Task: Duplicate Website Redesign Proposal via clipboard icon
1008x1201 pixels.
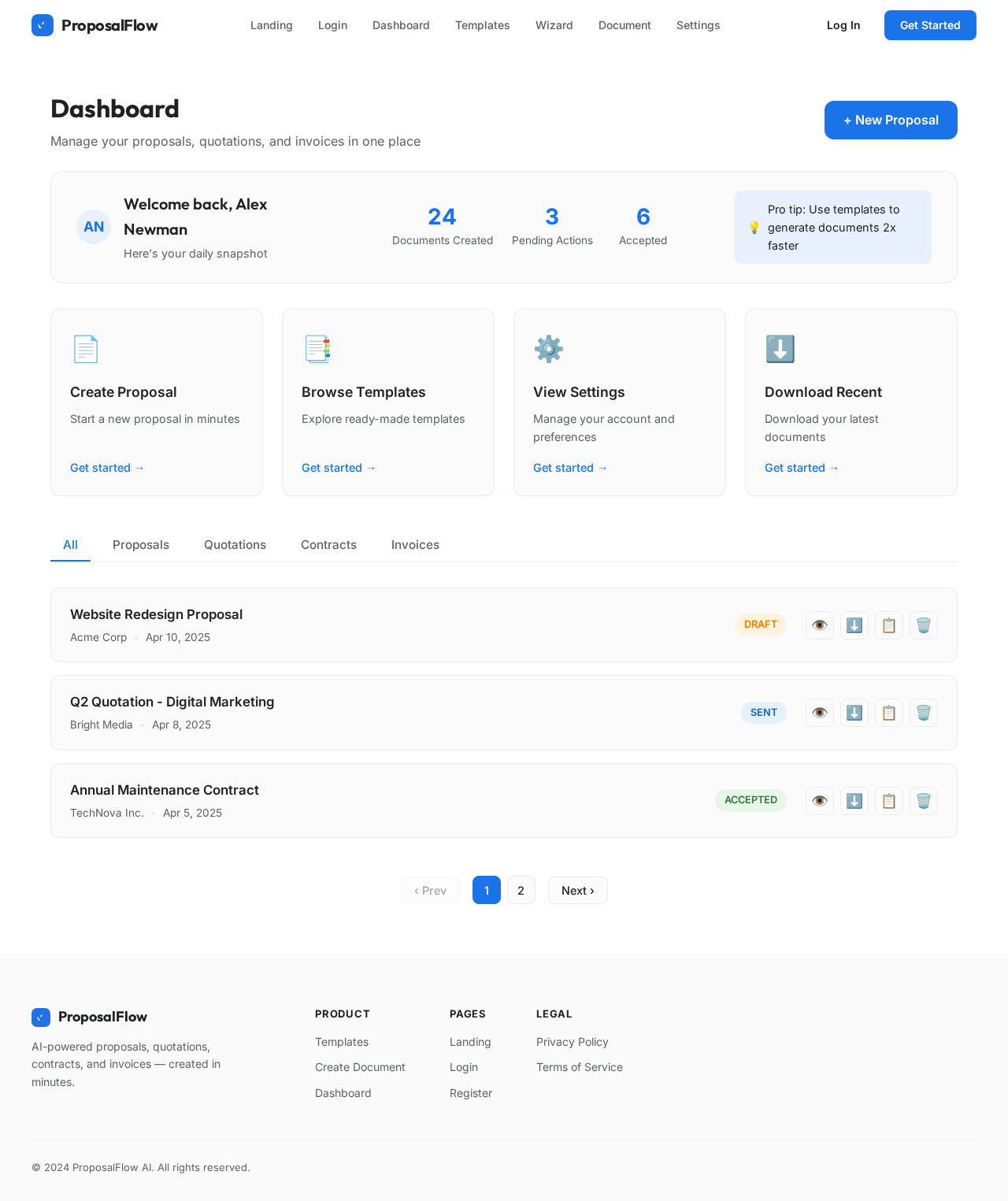Action: 889,625
